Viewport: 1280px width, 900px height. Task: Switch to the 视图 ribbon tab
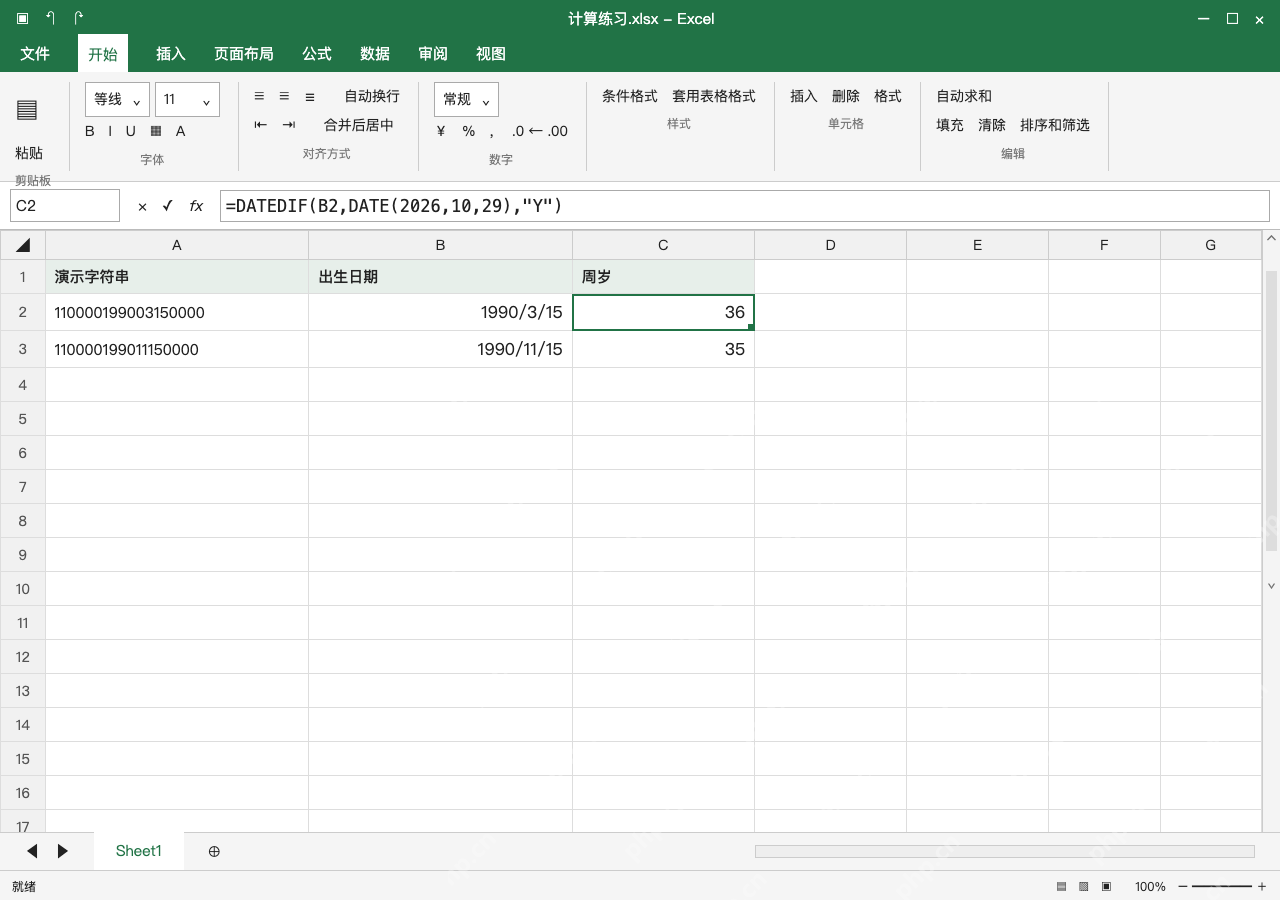(491, 54)
